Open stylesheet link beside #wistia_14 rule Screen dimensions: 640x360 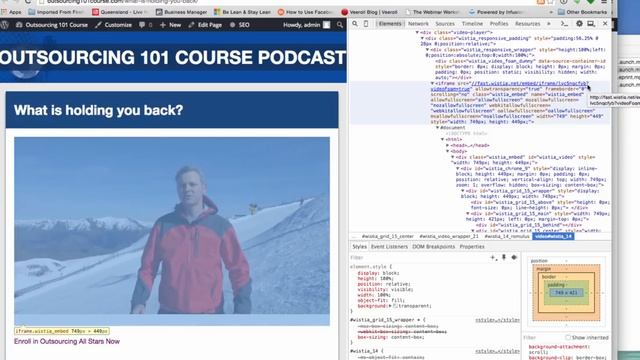[498, 351]
